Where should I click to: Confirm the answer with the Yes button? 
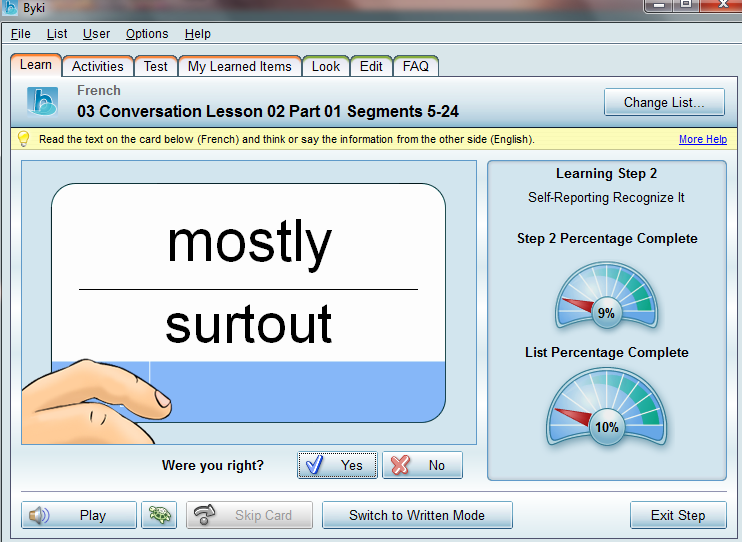click(x=337, y=465)
